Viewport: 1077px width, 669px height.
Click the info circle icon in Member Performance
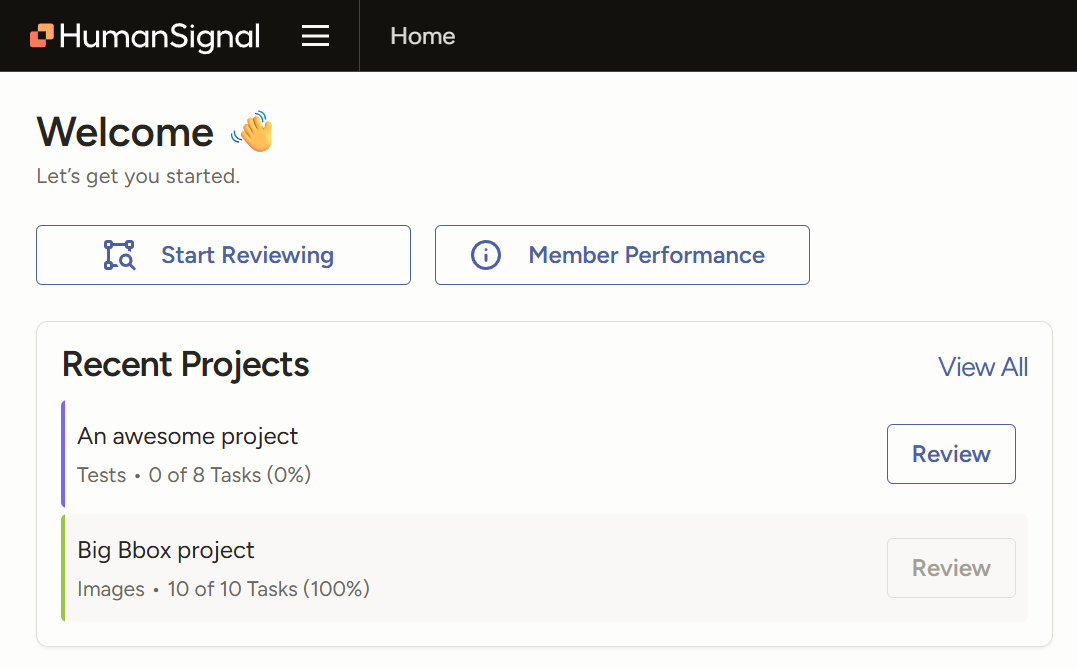pos(485,255)
